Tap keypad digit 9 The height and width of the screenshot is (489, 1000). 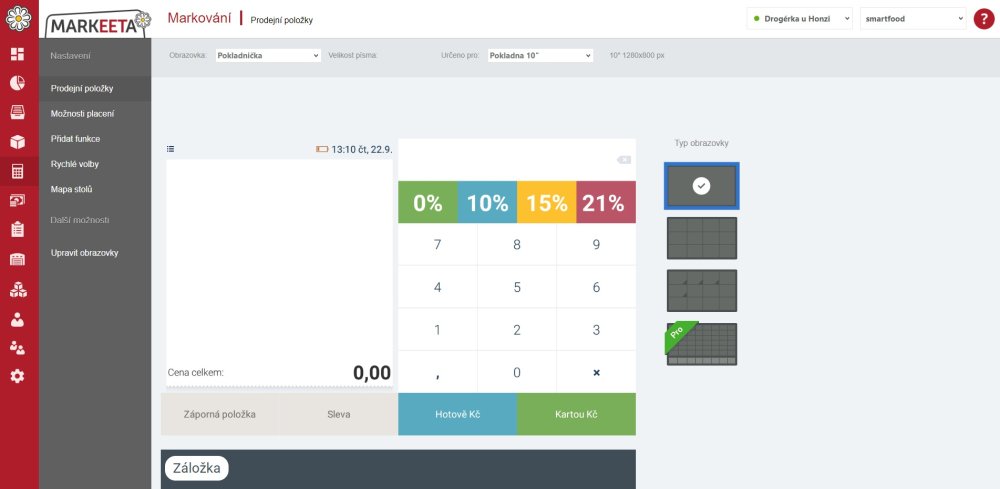596,244
